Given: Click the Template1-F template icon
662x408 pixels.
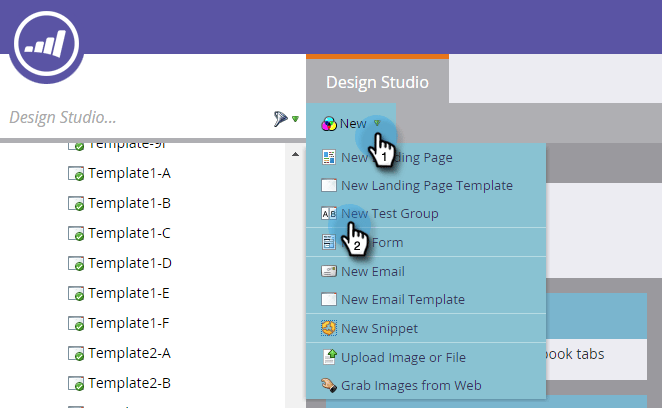Looking at the screenshot, I should point(76,324).
